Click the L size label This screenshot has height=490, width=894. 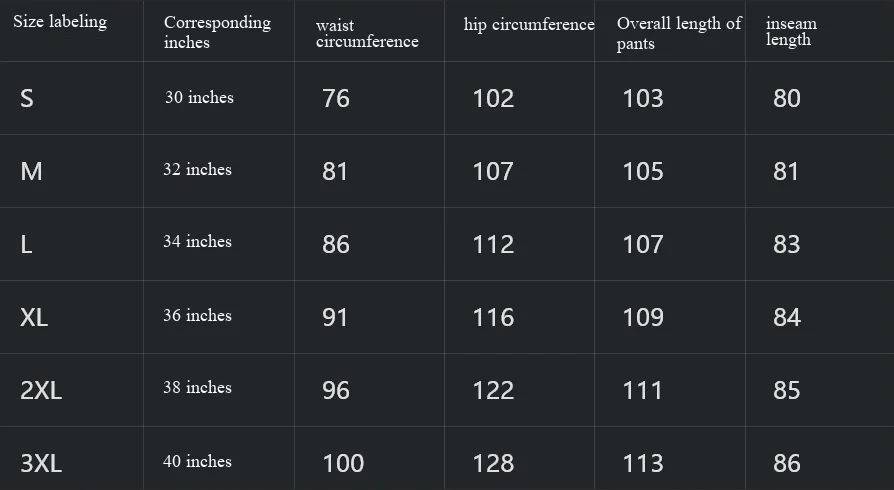point(26,244)
